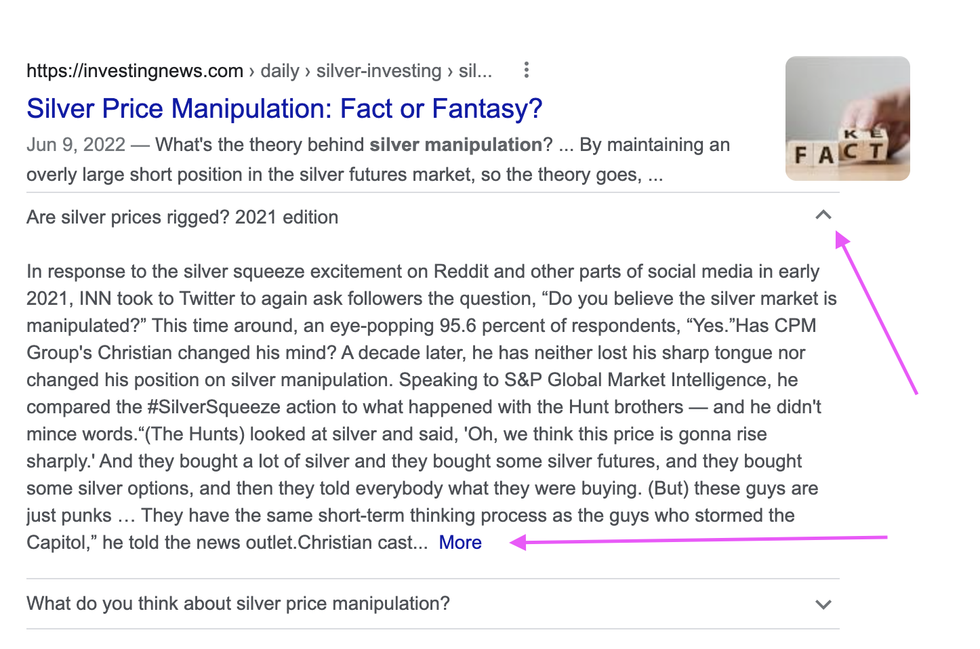This screenshot has height=649, width=980.
Task: Click the investingnews.com domain in the URL
Action: click(x=135, y=71)
